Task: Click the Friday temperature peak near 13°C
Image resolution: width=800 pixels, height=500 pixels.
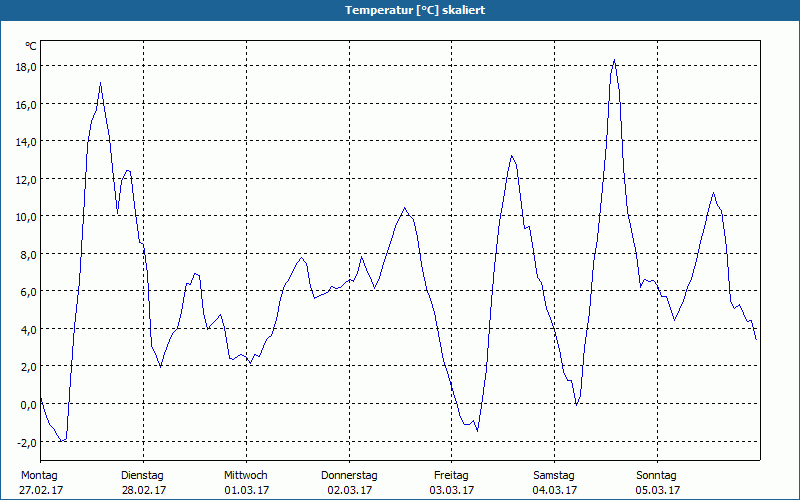Action: pos(511,156)
